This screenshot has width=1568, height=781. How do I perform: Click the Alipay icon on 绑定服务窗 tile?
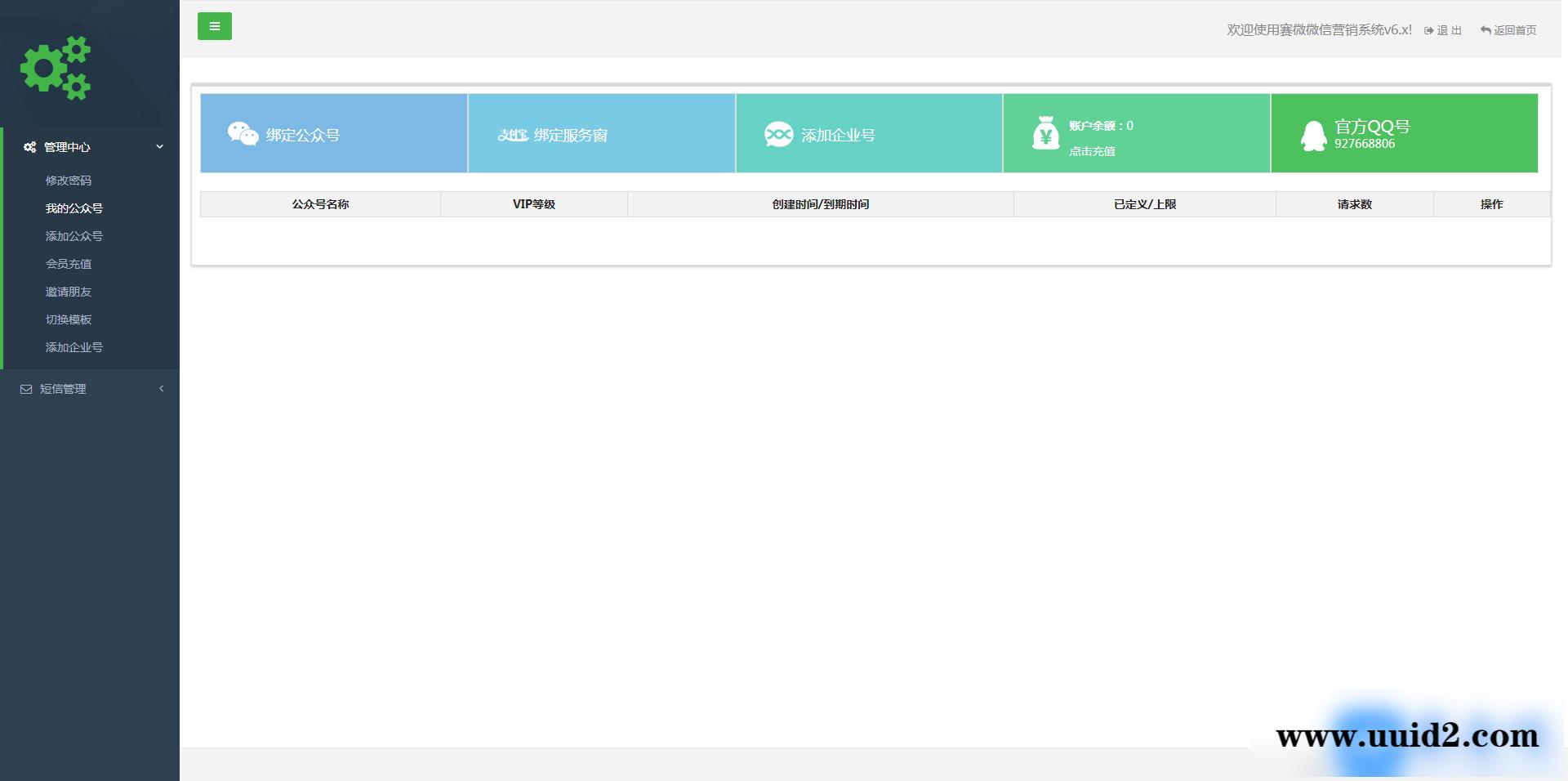coord(512,135)
